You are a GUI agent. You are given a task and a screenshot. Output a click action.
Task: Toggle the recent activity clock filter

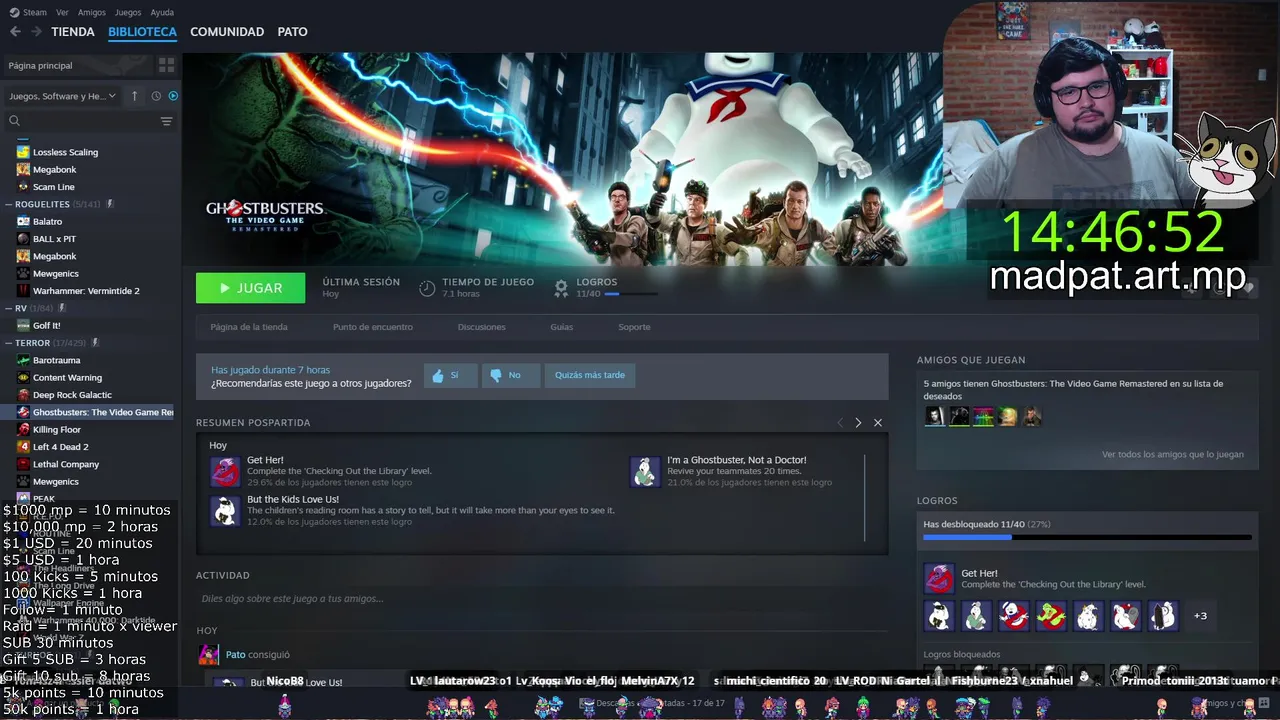point(156,96)
